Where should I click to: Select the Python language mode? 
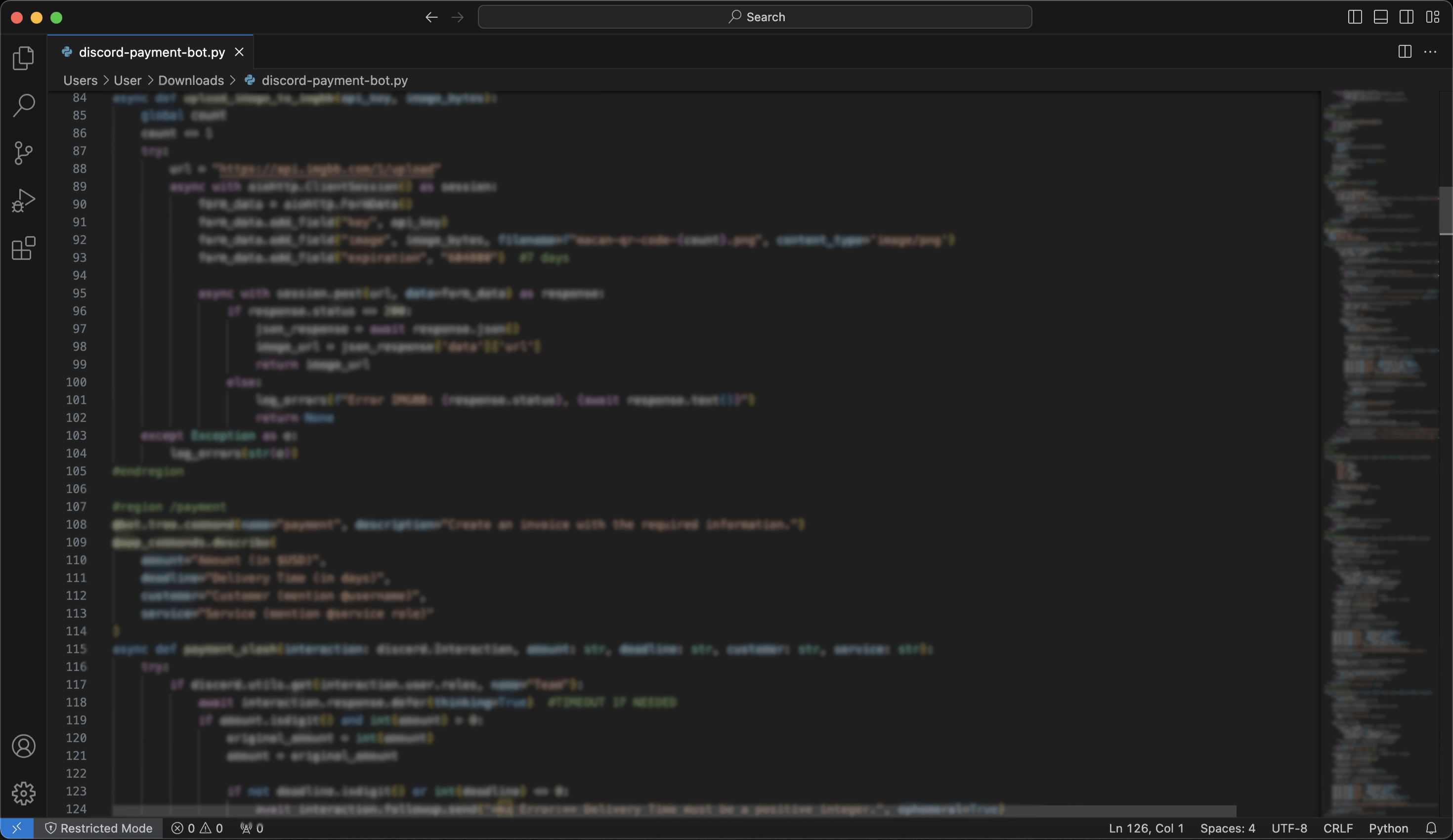(1388, 828)
